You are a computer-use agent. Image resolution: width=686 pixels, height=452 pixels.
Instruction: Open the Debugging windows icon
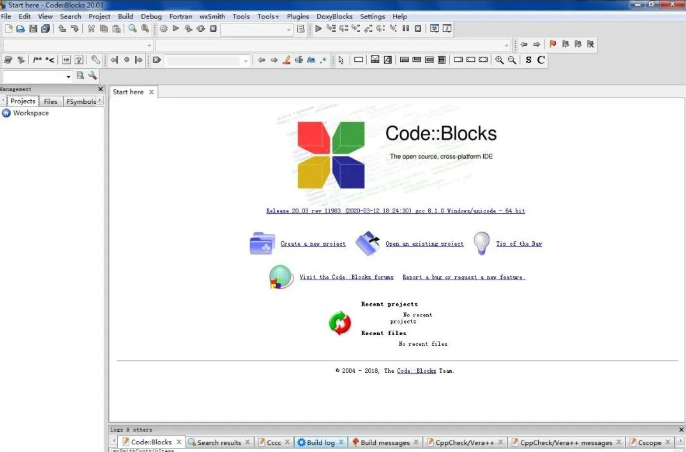click(434, 29)
